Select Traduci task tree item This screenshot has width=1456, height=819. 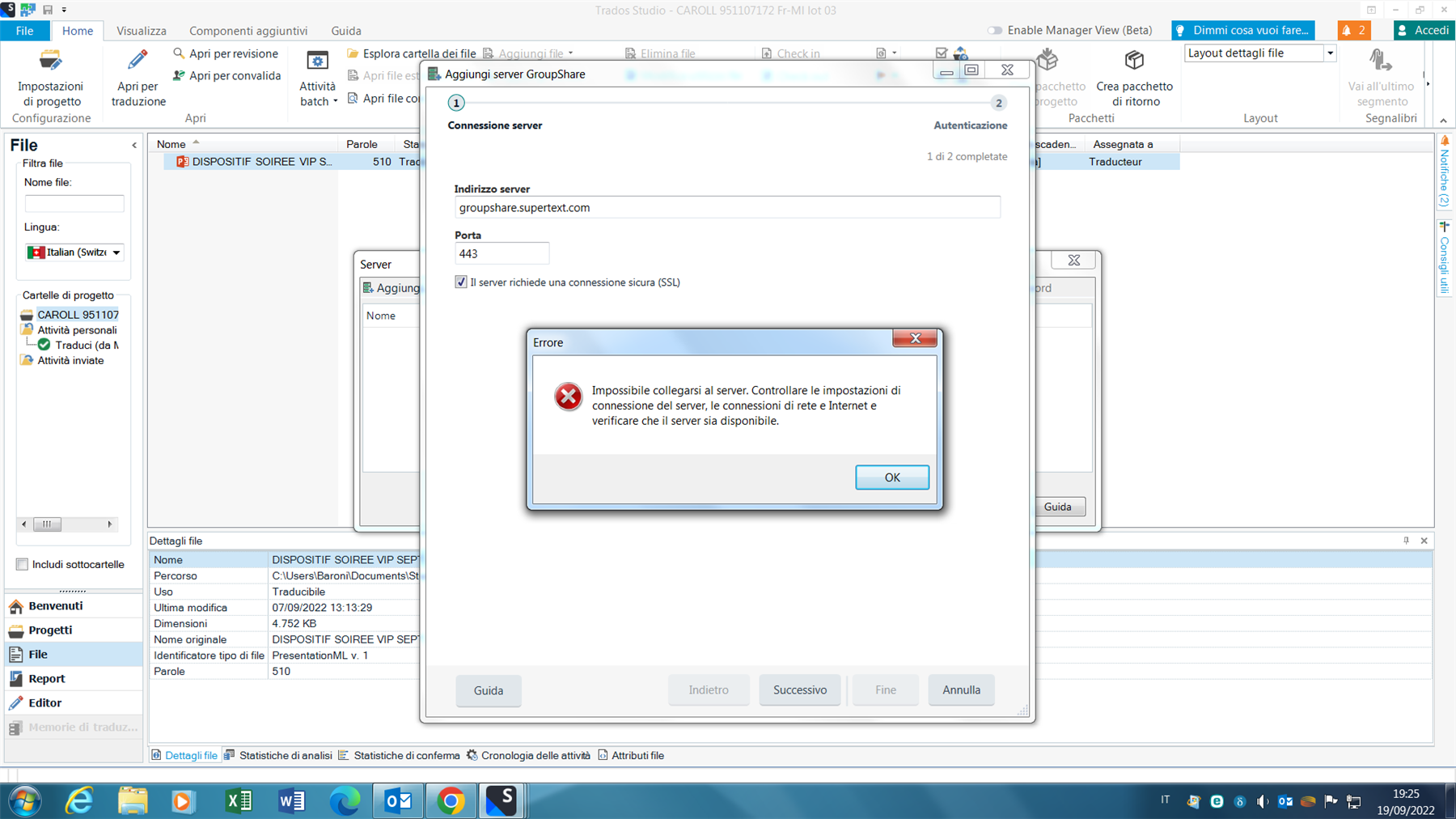coord(78,346)
